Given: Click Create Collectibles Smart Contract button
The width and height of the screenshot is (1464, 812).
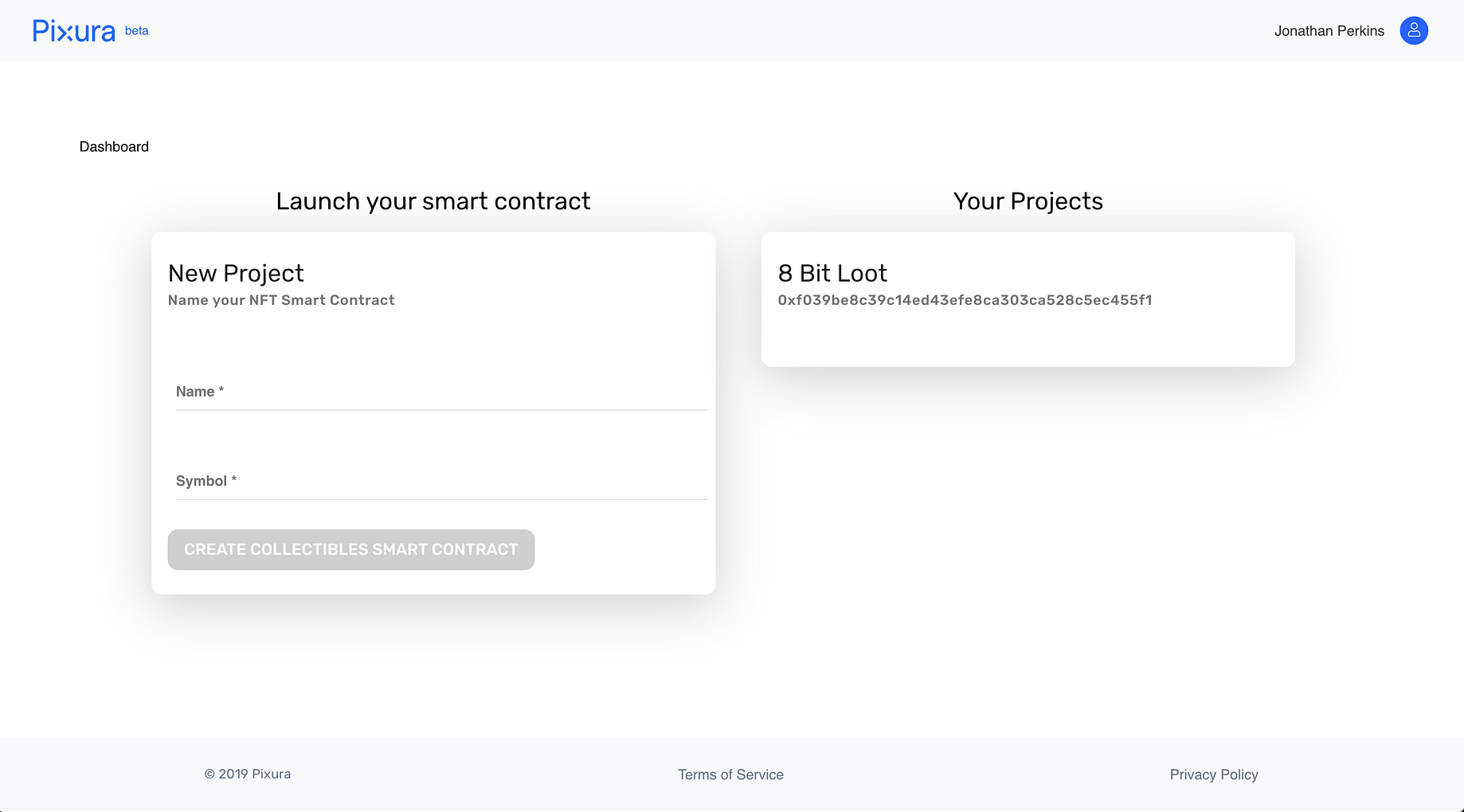Looking at the screenshot, I should click(x=351, y=549).
